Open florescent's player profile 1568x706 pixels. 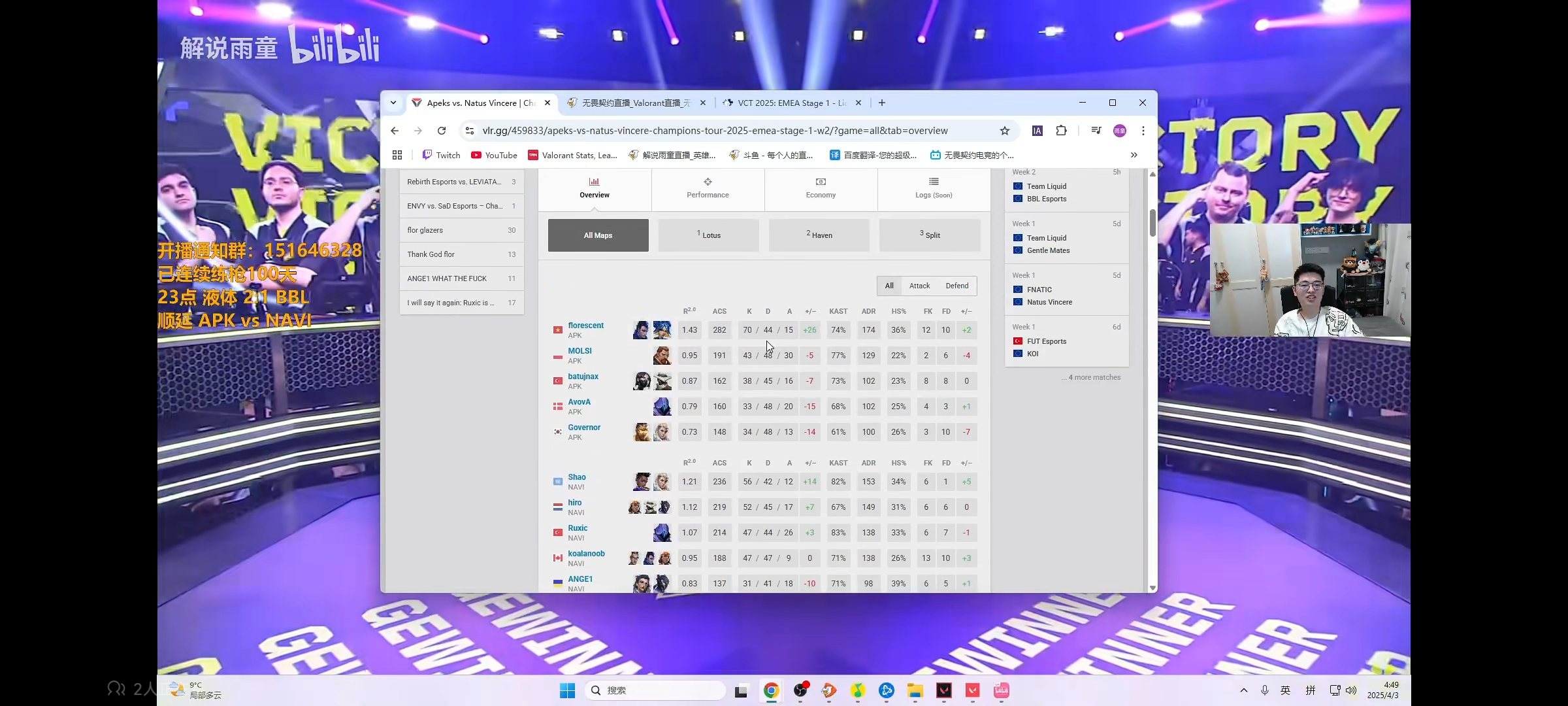click(x=585, y=326)
